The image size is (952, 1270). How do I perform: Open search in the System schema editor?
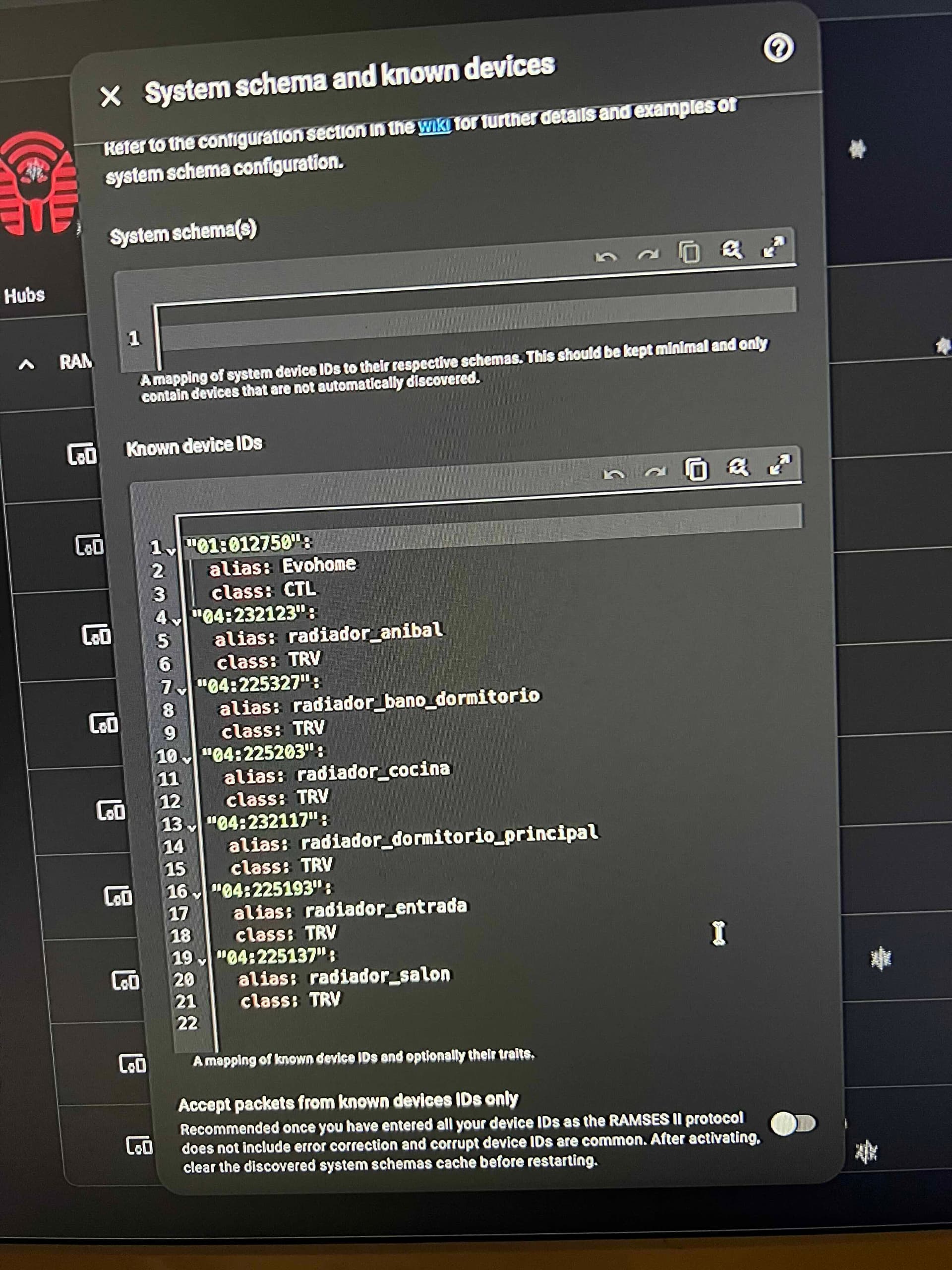click(x=732, y=249)
